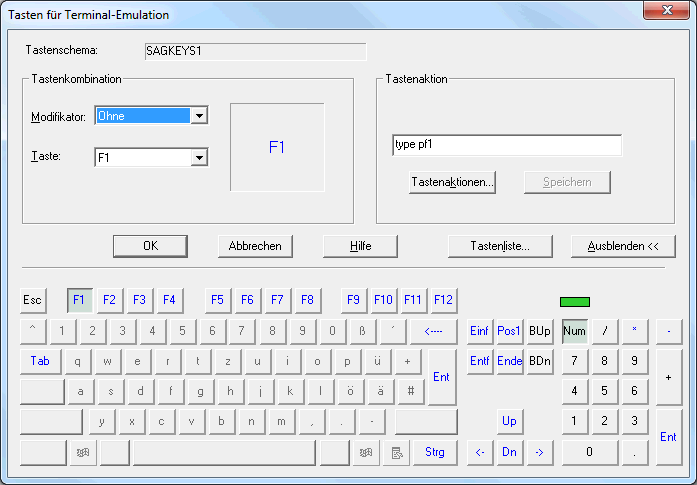Image resolution: width=697 pixels, height=485 pixels.
Task: Select the numpad 0 key
Action: click(590, 453)
